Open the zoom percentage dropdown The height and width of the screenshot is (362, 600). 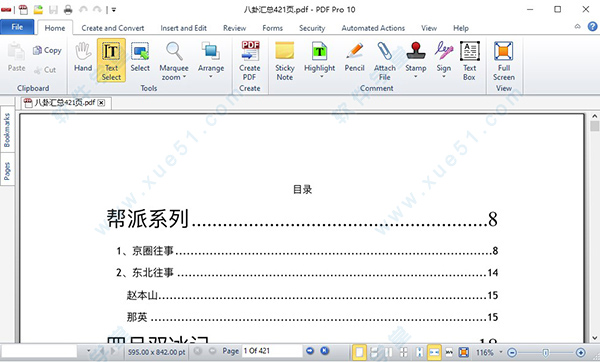click(x=501, y=352)
